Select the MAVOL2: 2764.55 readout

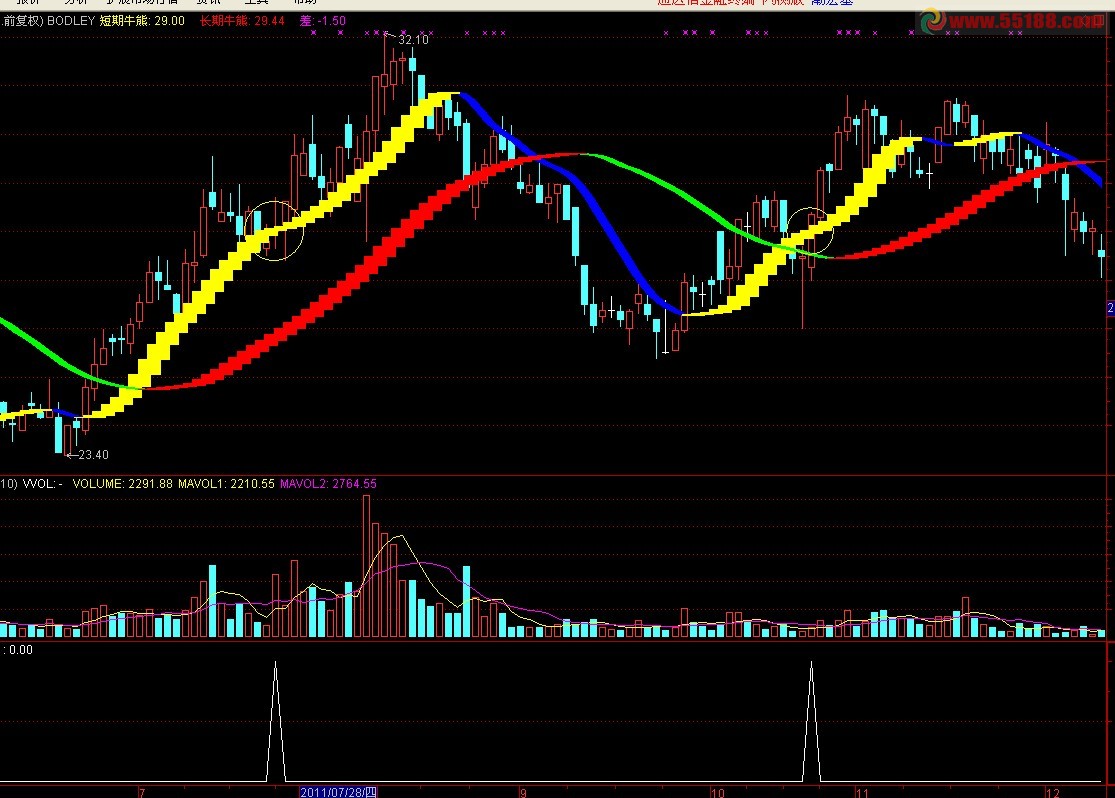pos(329,484)
